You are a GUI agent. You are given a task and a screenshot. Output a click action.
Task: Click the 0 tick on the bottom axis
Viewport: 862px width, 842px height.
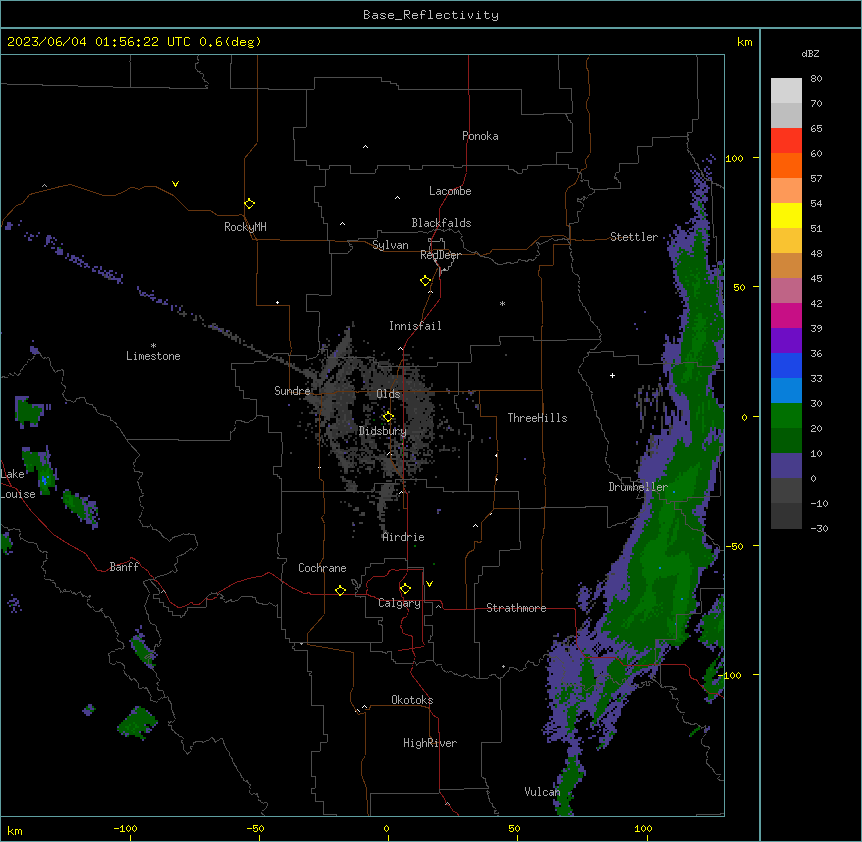tap(386, 829)
